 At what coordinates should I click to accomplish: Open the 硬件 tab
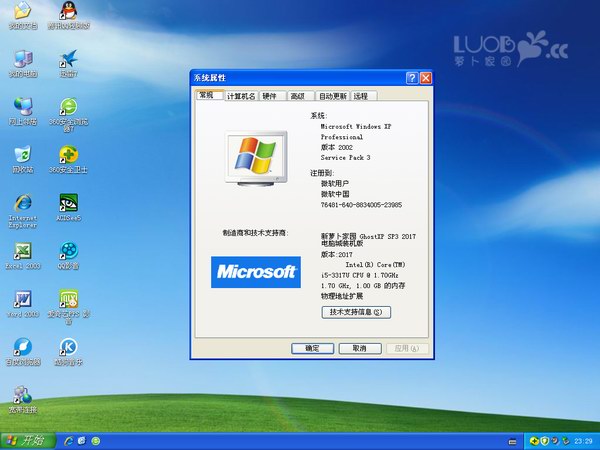pyautogui.click(x=270, y=96)
